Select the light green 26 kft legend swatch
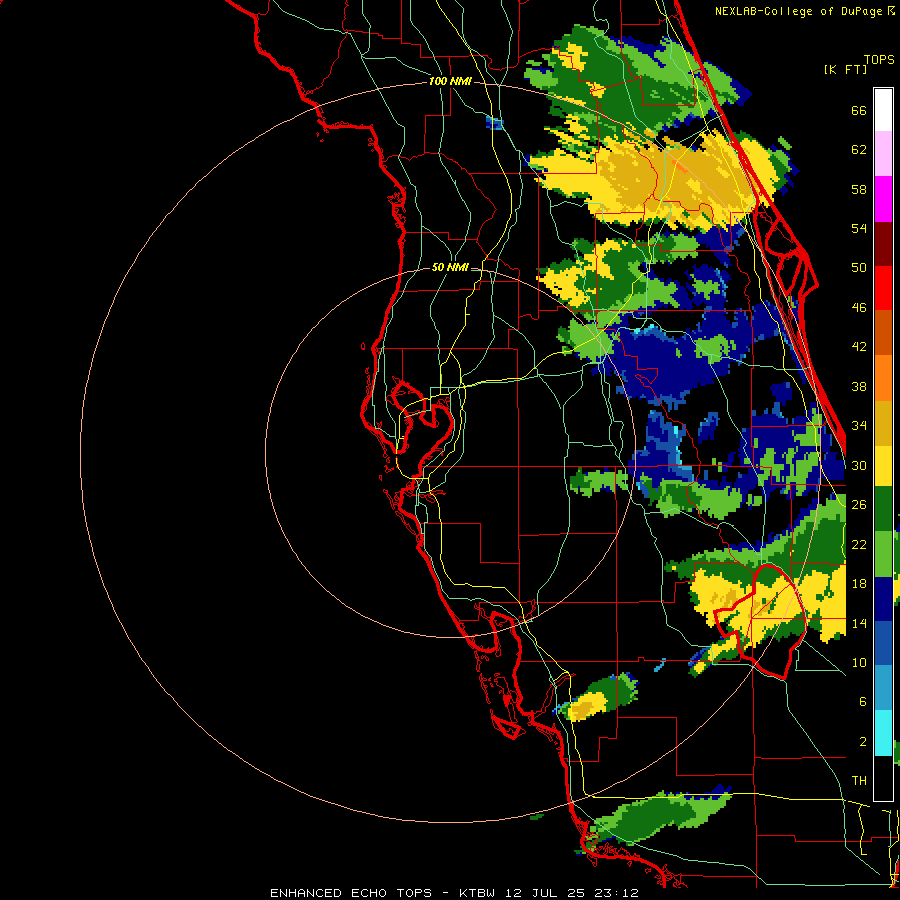 click(x=883, y=554)
